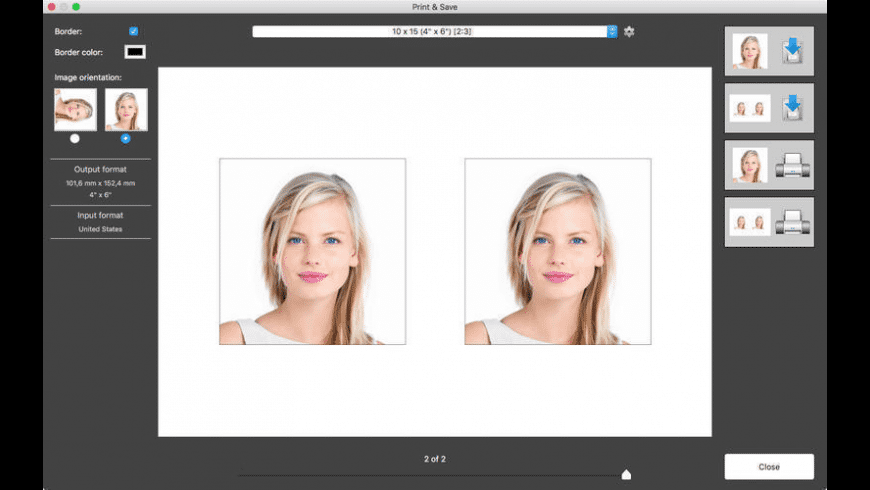This screenshot has height=490, width=870.
Task: Click the Image orientation label
Action: tap(88, 78)
